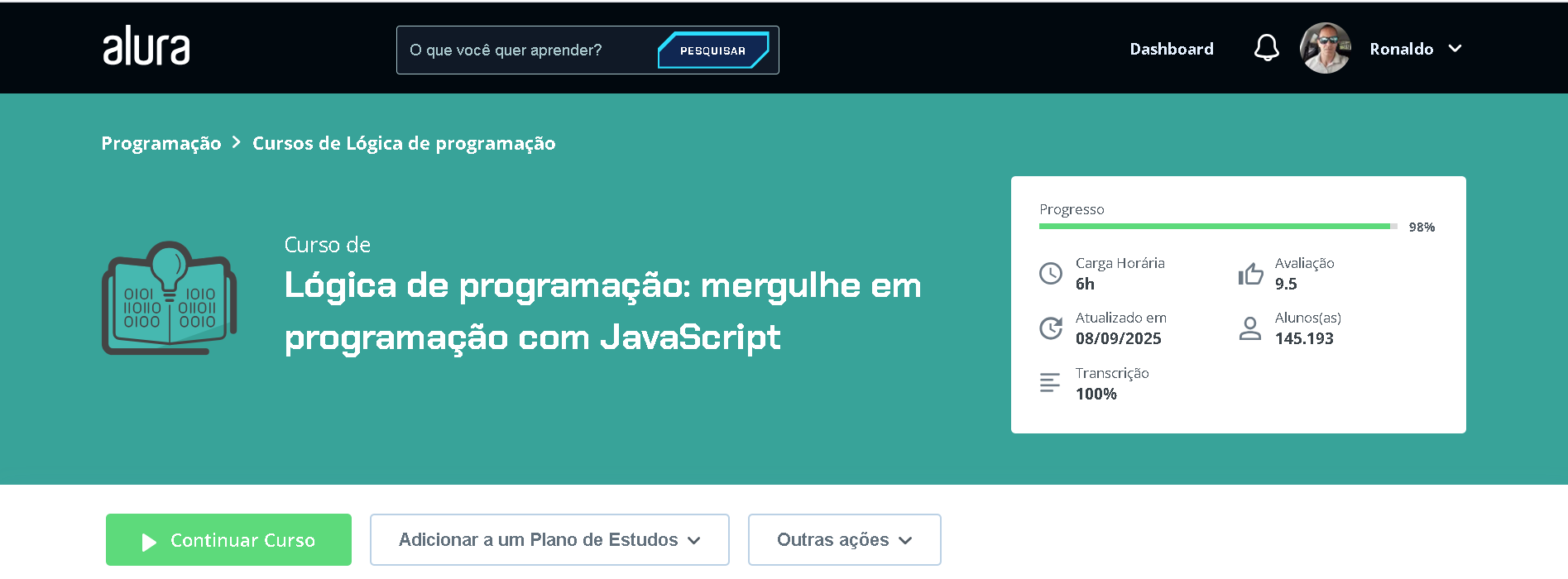Open Cursos de Lógica de programação breadcrumb
Screen dimensions: 1568x579
coord(404,143)
